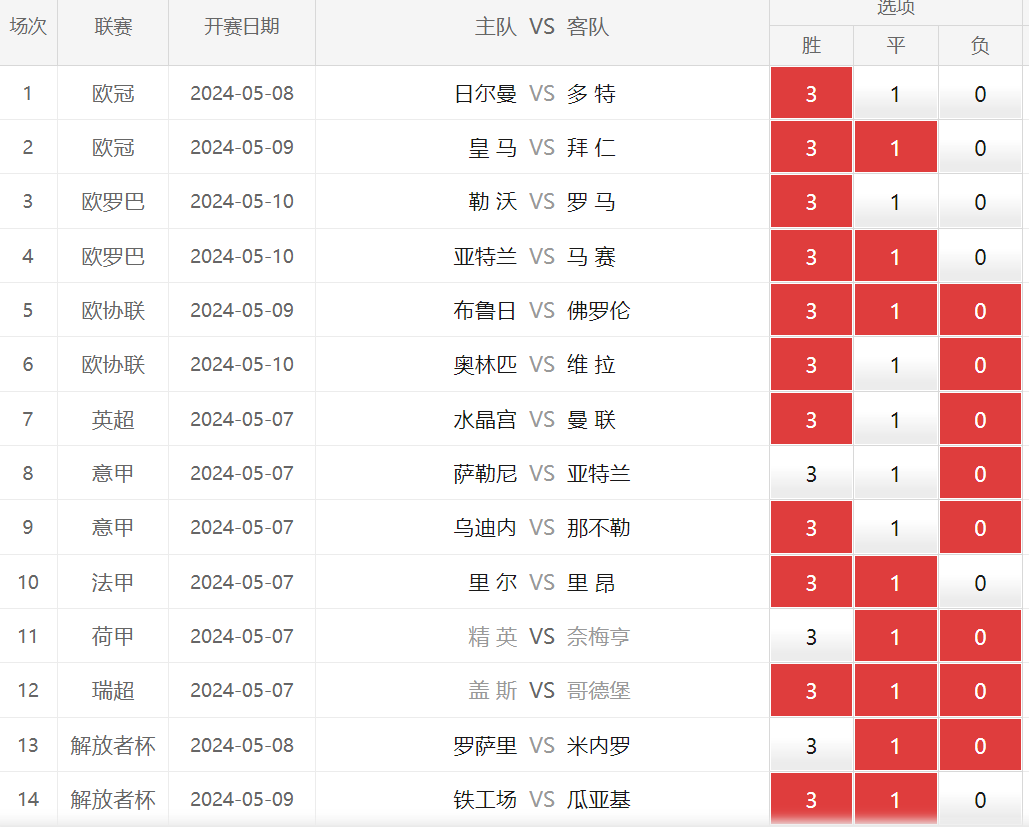Click the 平 column header
Image resolution: width=1029 pixels, height=831 pixels.
(896, 45)
